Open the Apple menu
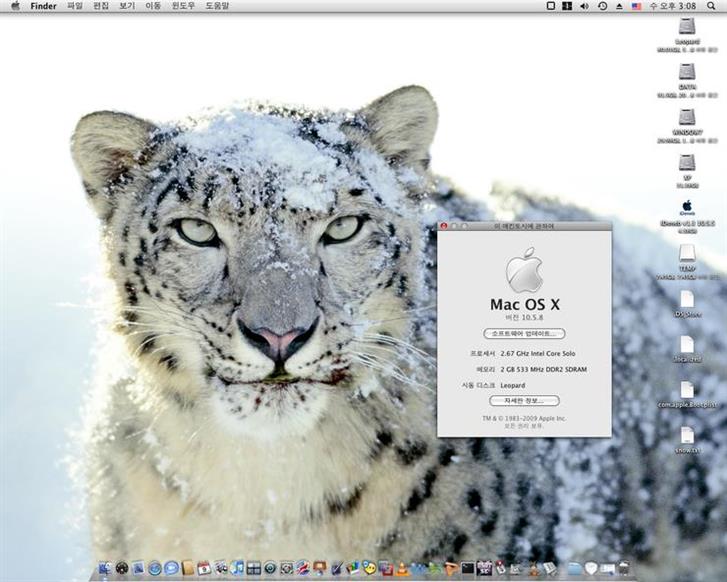The image size is (727, 582). (x=15, y=6)
